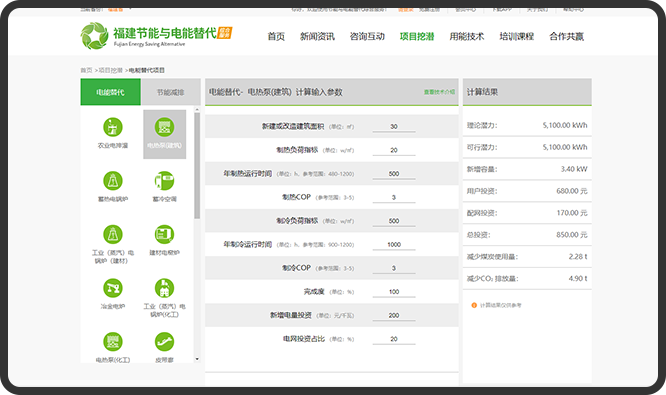Click the 制冷COP input field
Image resolution: width=666 pixels, height=395 pixels.
tap(394, 268)
